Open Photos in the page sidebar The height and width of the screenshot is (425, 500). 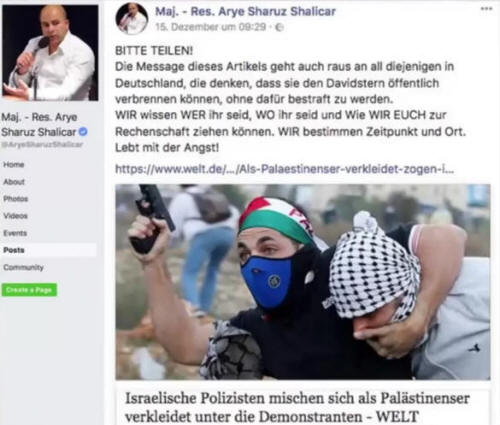[16, 199]
